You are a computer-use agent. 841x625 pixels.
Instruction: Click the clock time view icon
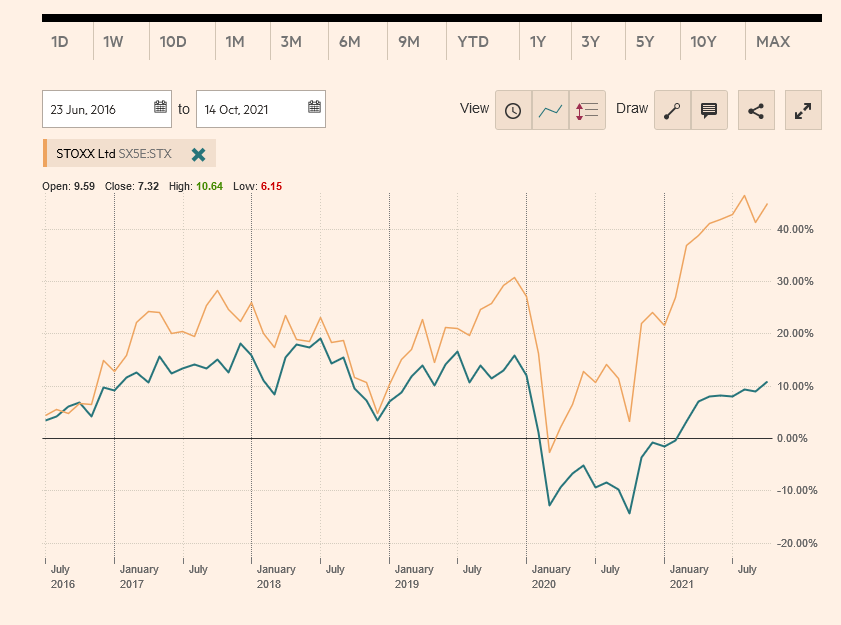(513, 110)
